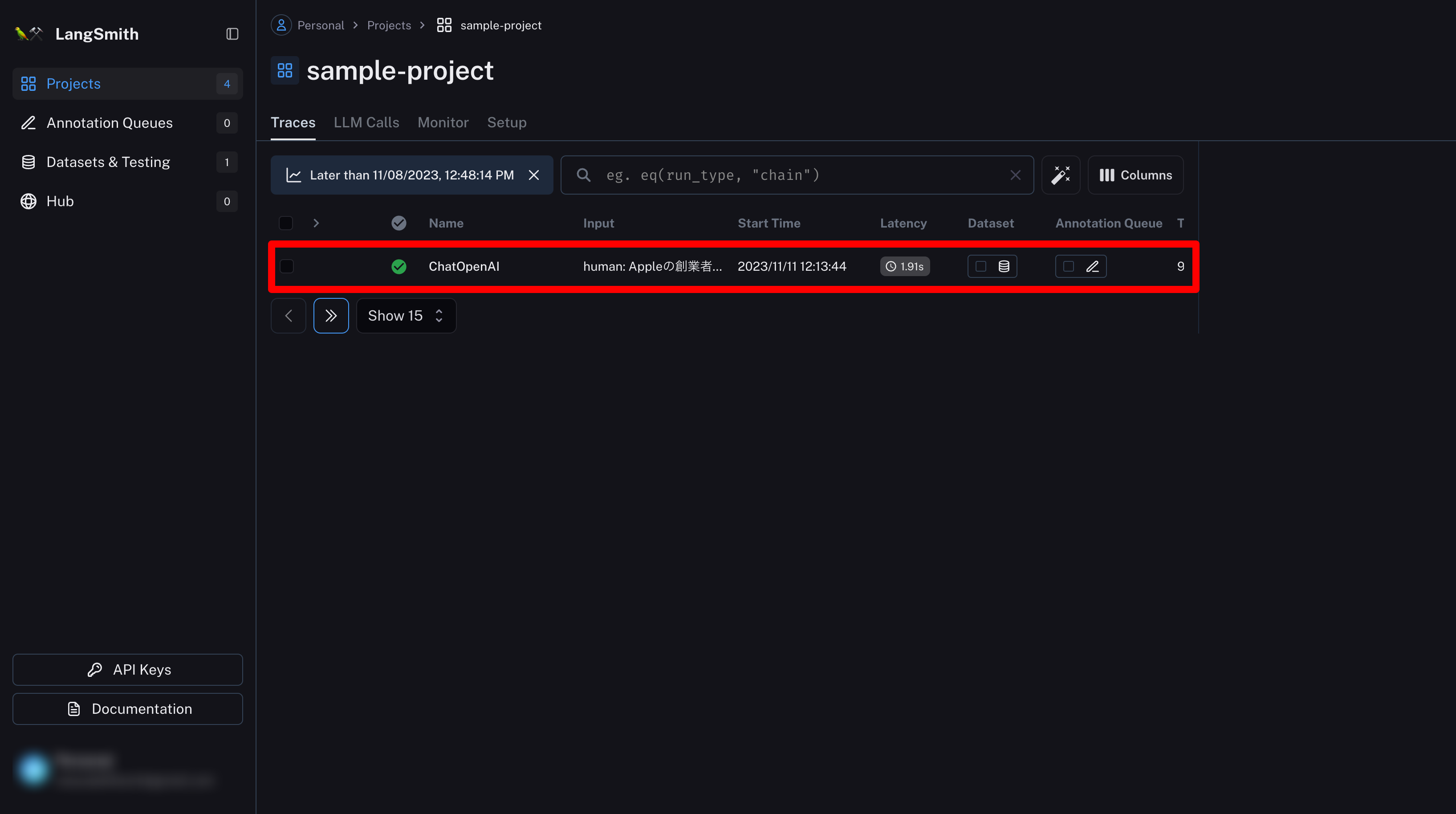Clear the filter query with X icon
Screen dimensions: 1456x814
[x=1015, y=175]
